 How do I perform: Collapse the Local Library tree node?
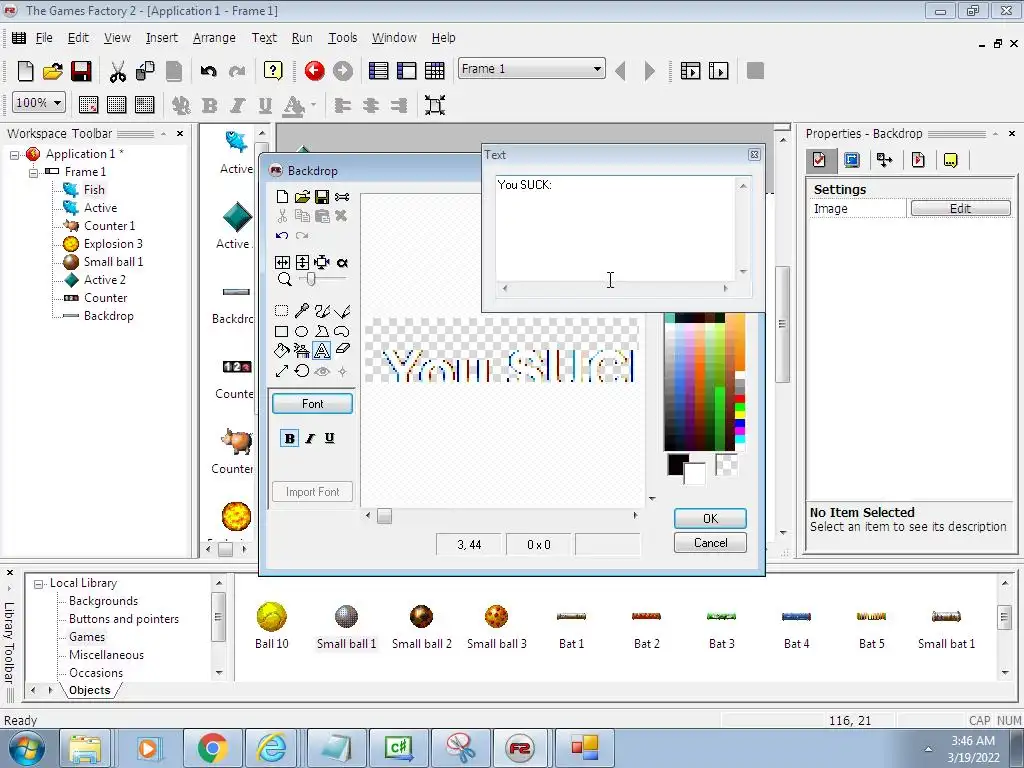(39, 584)
